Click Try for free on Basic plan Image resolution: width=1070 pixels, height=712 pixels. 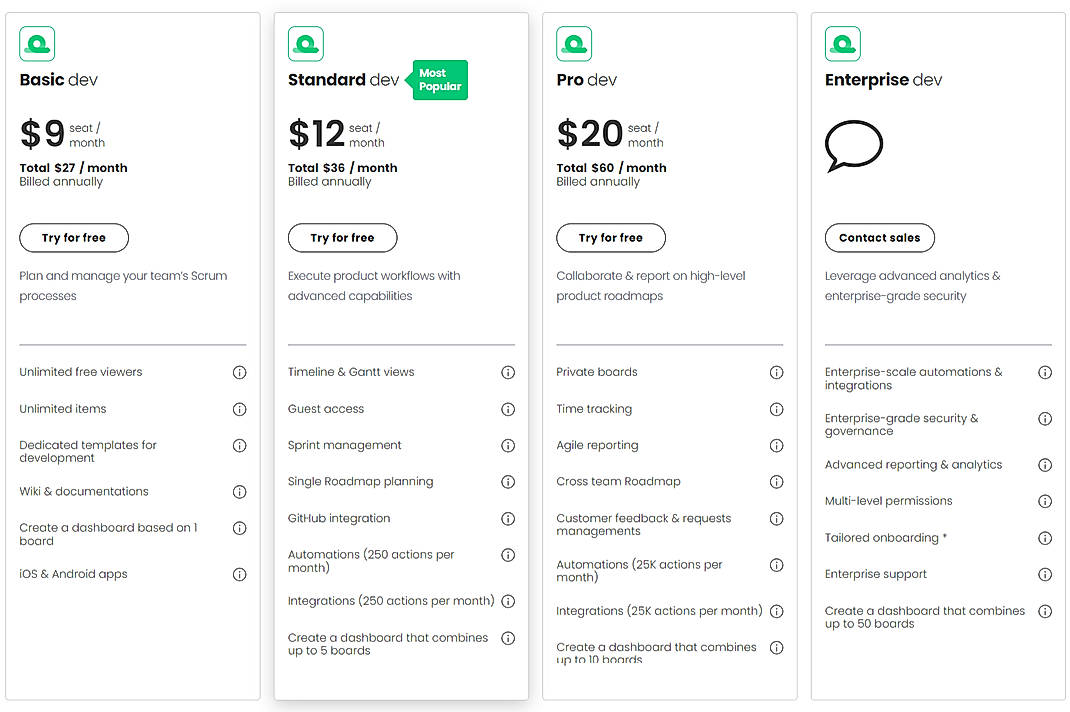(x=73, y=238)
